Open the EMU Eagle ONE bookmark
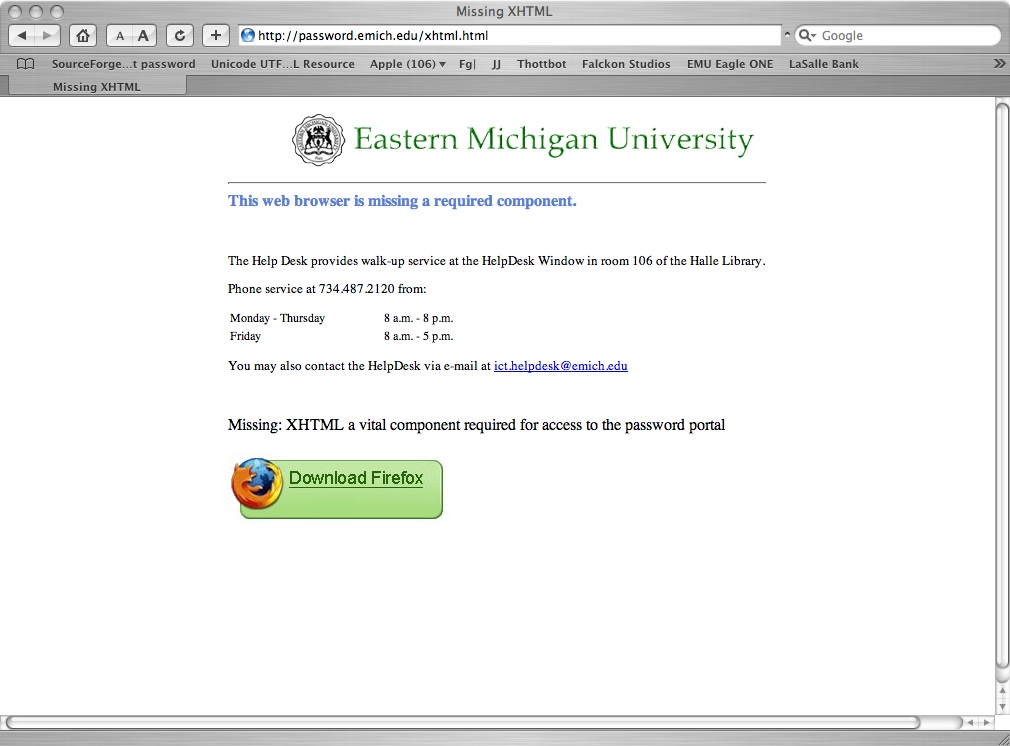The width and height of the screenshot is (1010, 746). click(729, 64)
